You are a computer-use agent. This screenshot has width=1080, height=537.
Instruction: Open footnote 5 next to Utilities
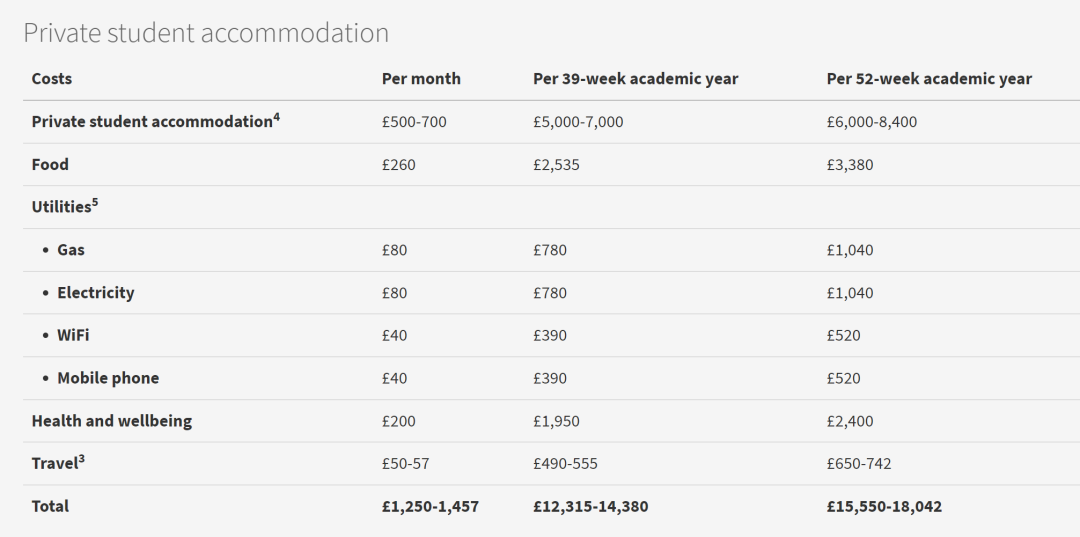pos(95,202)
